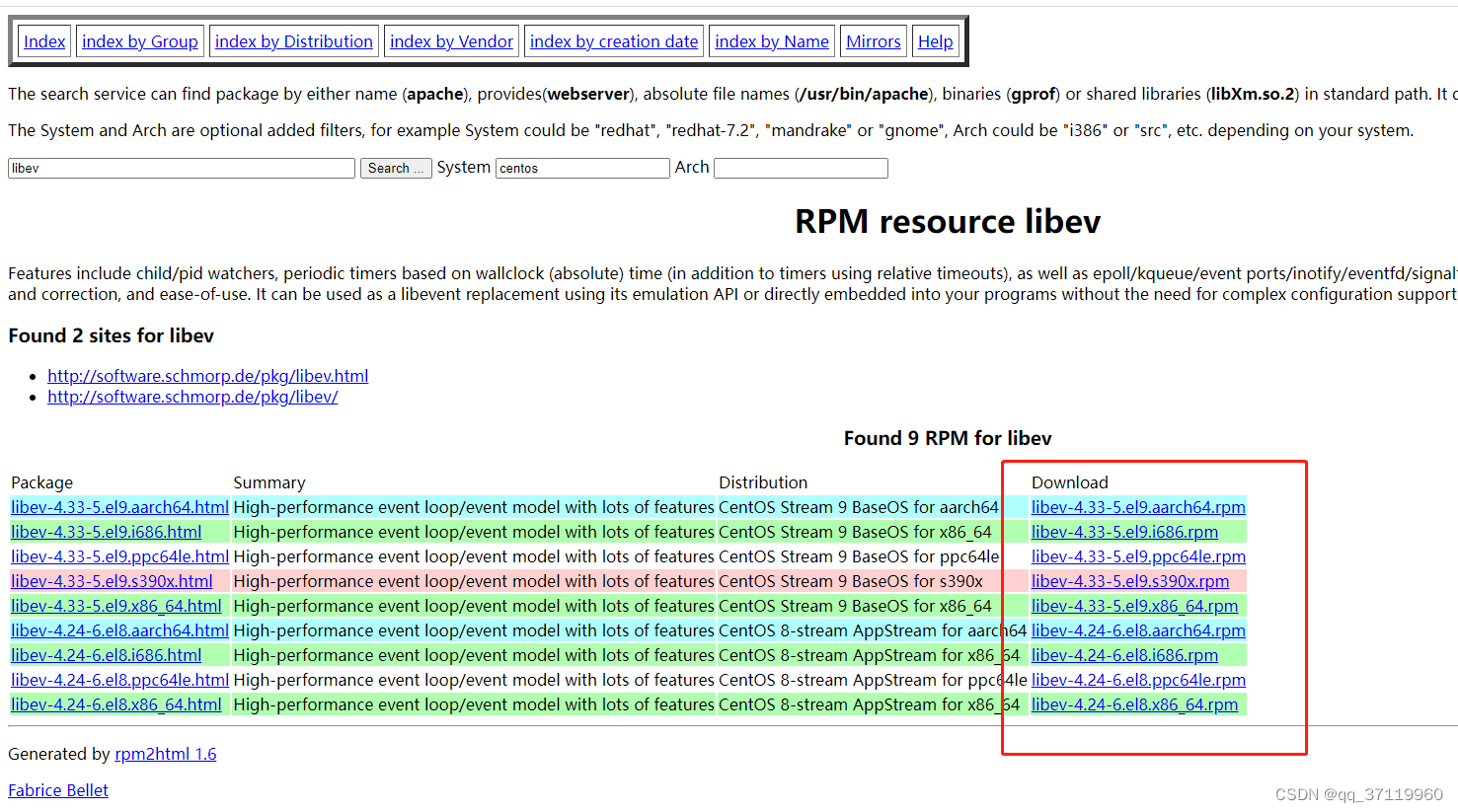Download libev-4.24-6.el8.aarch64.rpm
Viewport: 1458px width, 812px height.
click(1138, 630)
